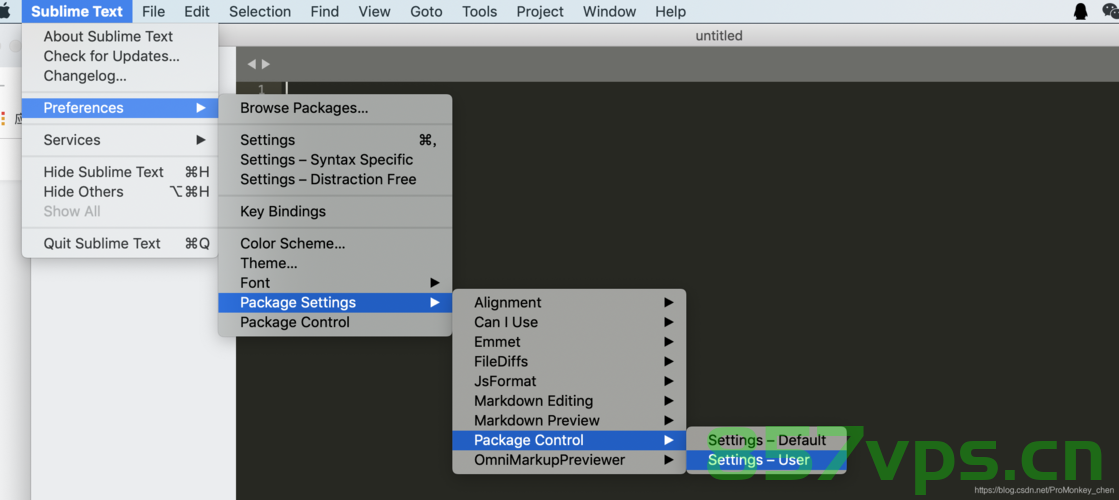Image resolution: width=1119 pixels, height=500 pixels.
Task: Expand the Emmet package submenu
Action: point(569,342)
